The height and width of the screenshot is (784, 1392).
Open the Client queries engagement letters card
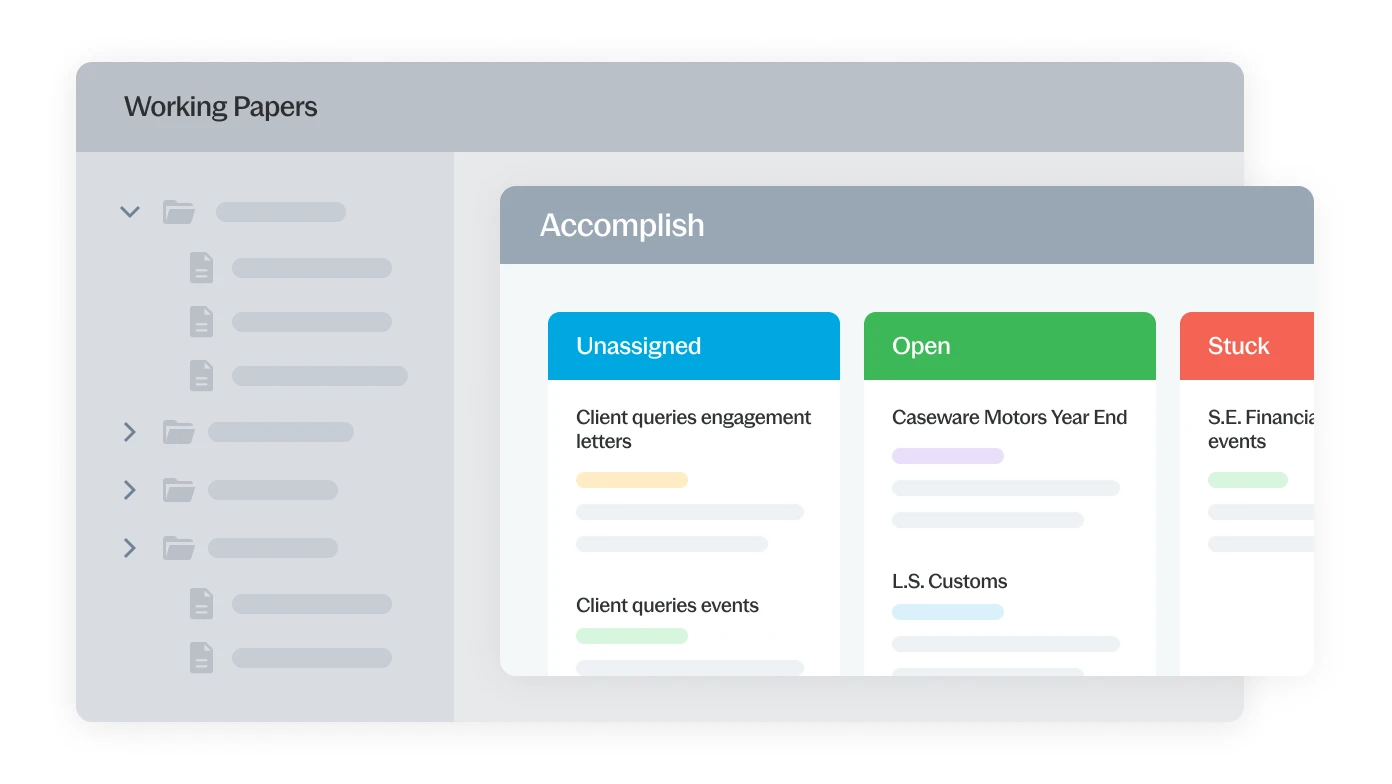[x=693, y=429]
